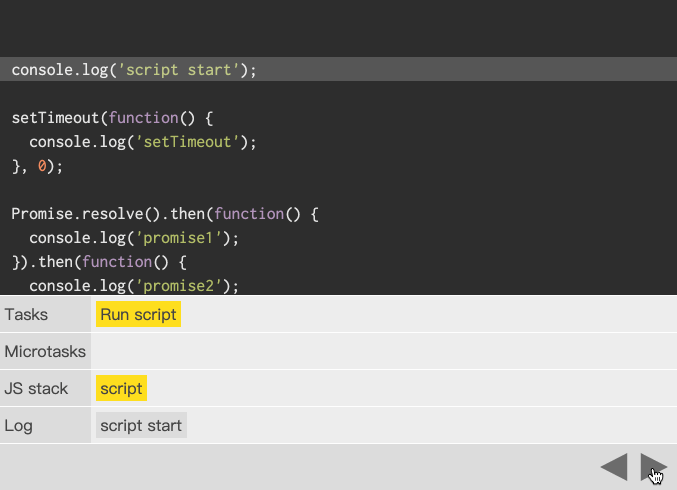Select the Microtasks row label

(45, 351)
